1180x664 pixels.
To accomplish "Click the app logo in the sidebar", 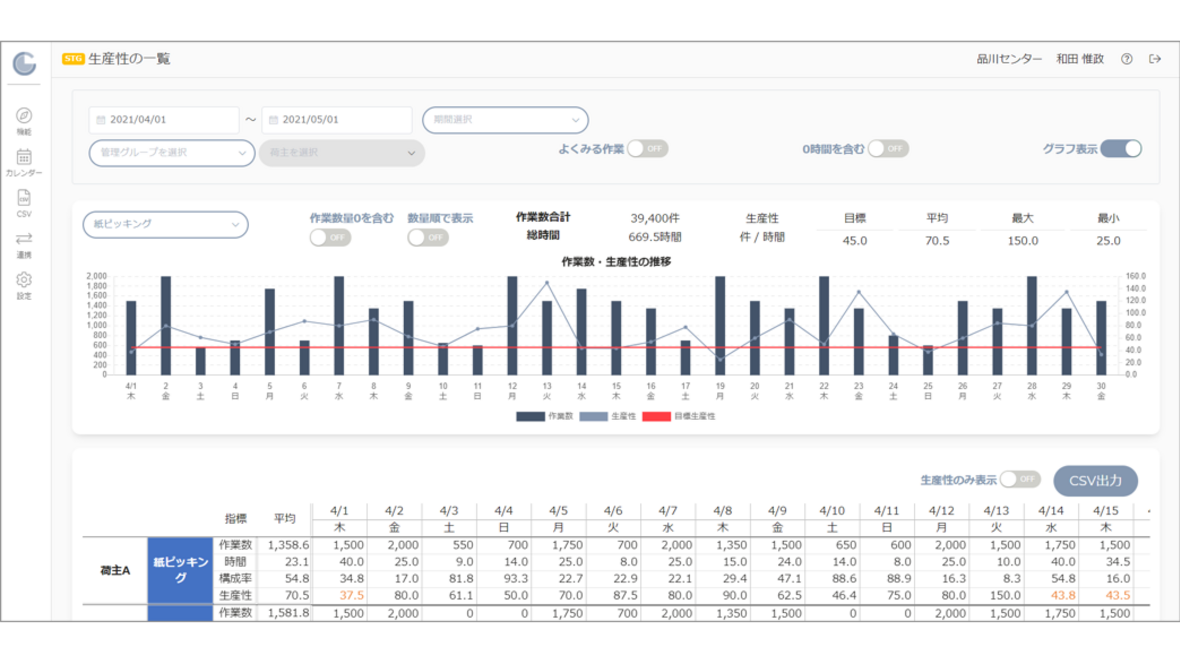I will [x=24, y=63].
